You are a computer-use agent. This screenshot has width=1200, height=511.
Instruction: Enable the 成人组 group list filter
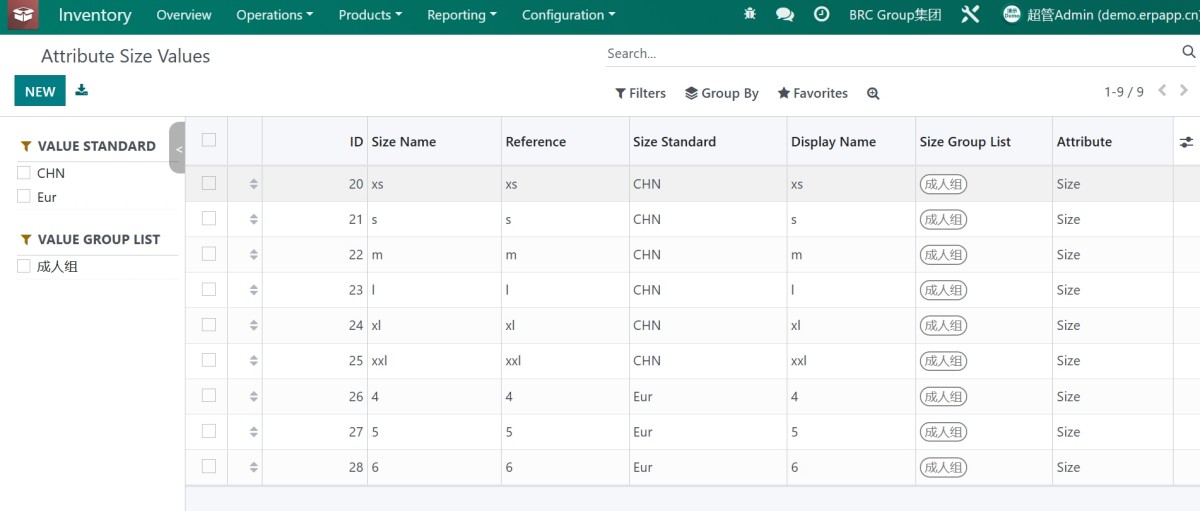24,266
